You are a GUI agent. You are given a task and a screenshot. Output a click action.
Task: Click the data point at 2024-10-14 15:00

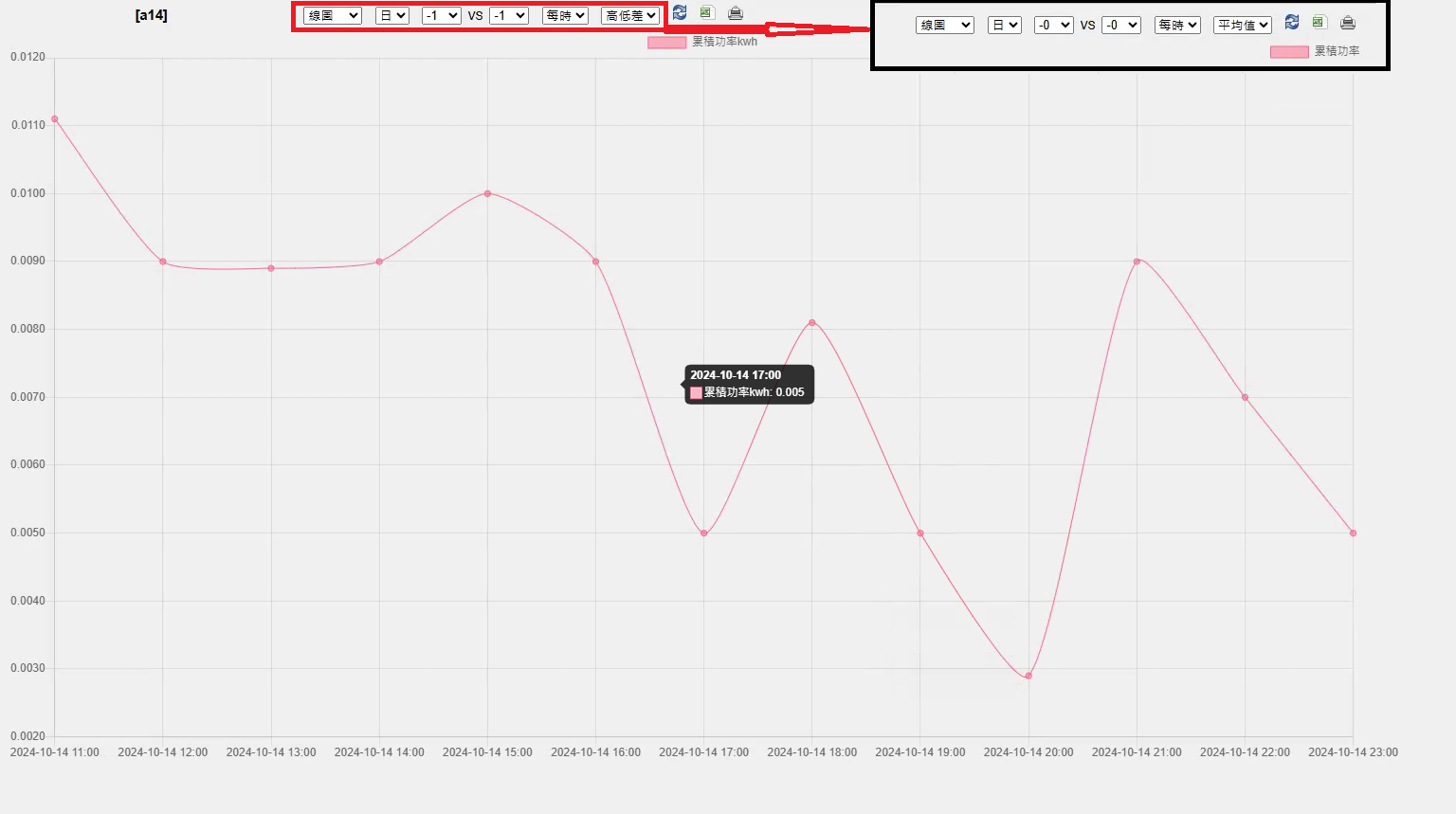click(x=487, y=193)
